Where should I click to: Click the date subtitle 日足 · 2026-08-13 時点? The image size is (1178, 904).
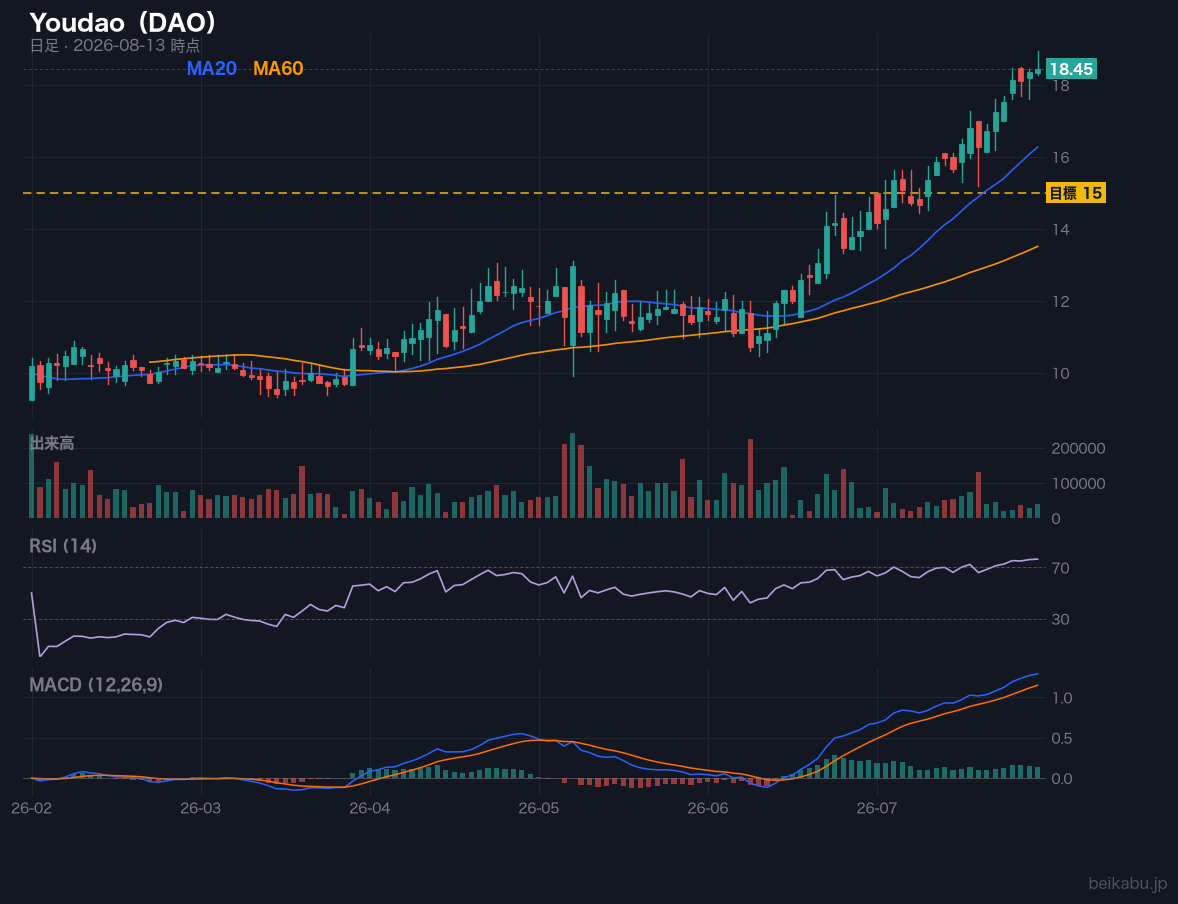(x=115, y=45)
